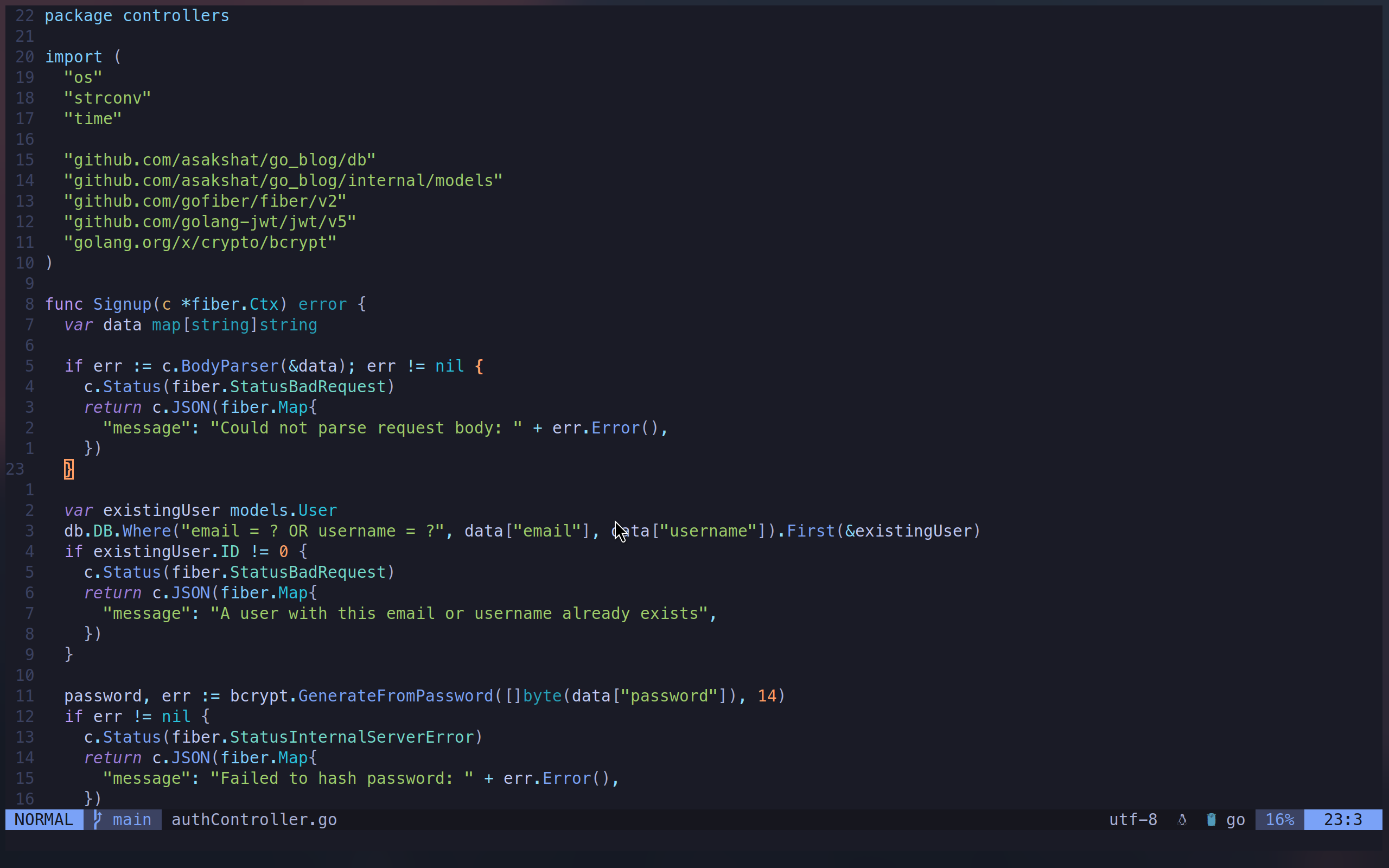
Task: Click the "strconv" import string
Action: point(107,98)
